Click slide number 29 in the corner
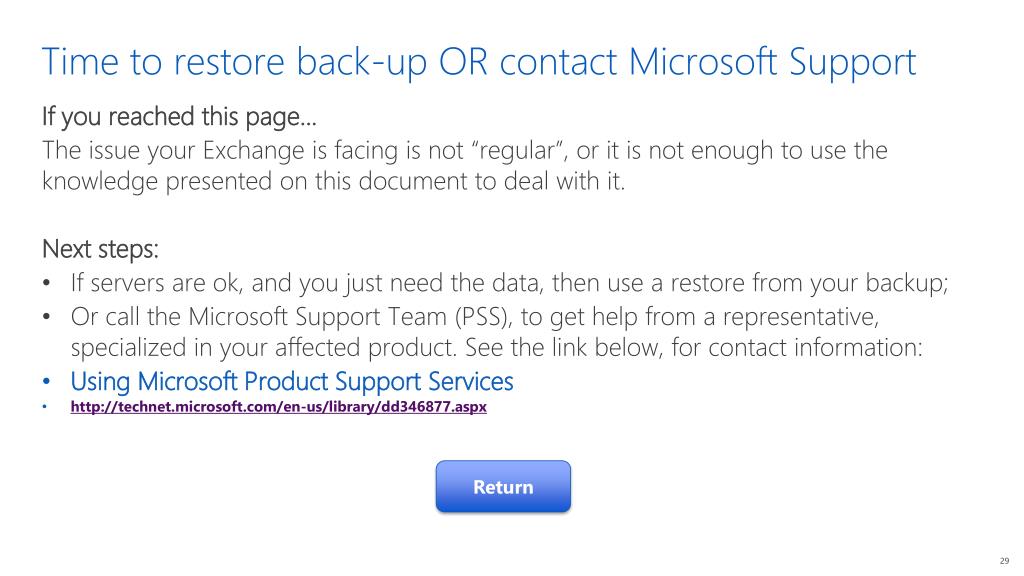 click(x=1004, y=561)
